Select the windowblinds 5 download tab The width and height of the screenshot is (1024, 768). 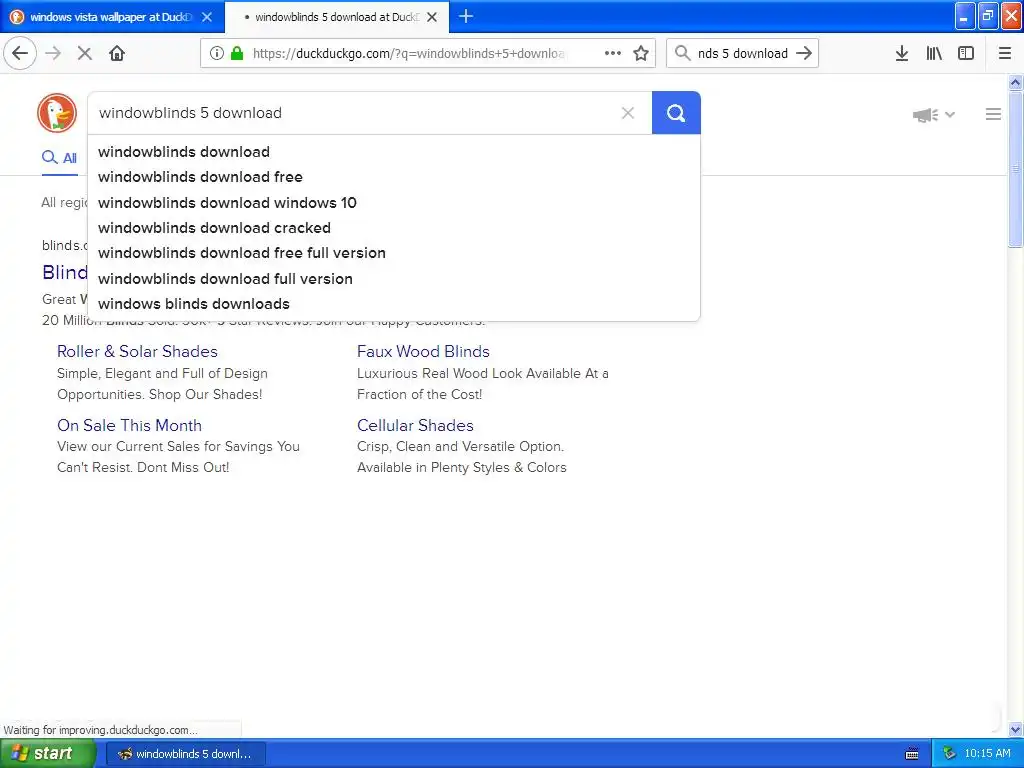pyautogui.click(x=337, y=17)
